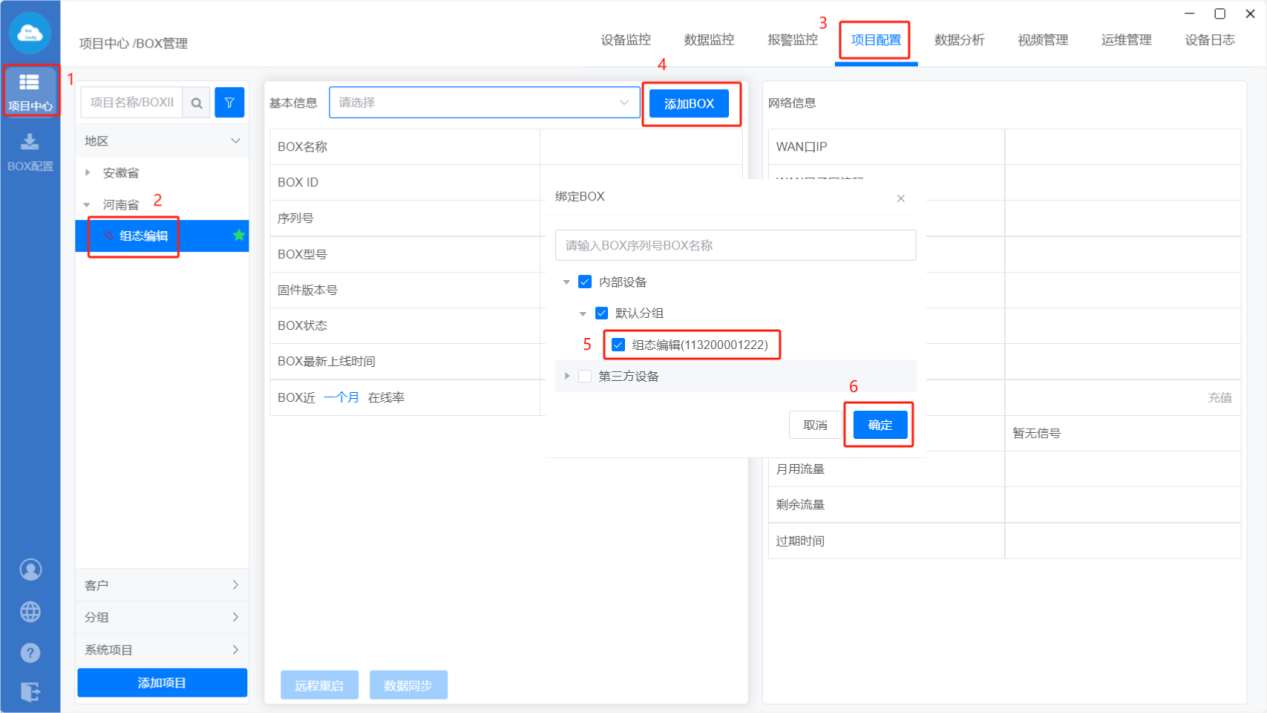
Task: Click the 确定 button
Action: click(880, 425)
